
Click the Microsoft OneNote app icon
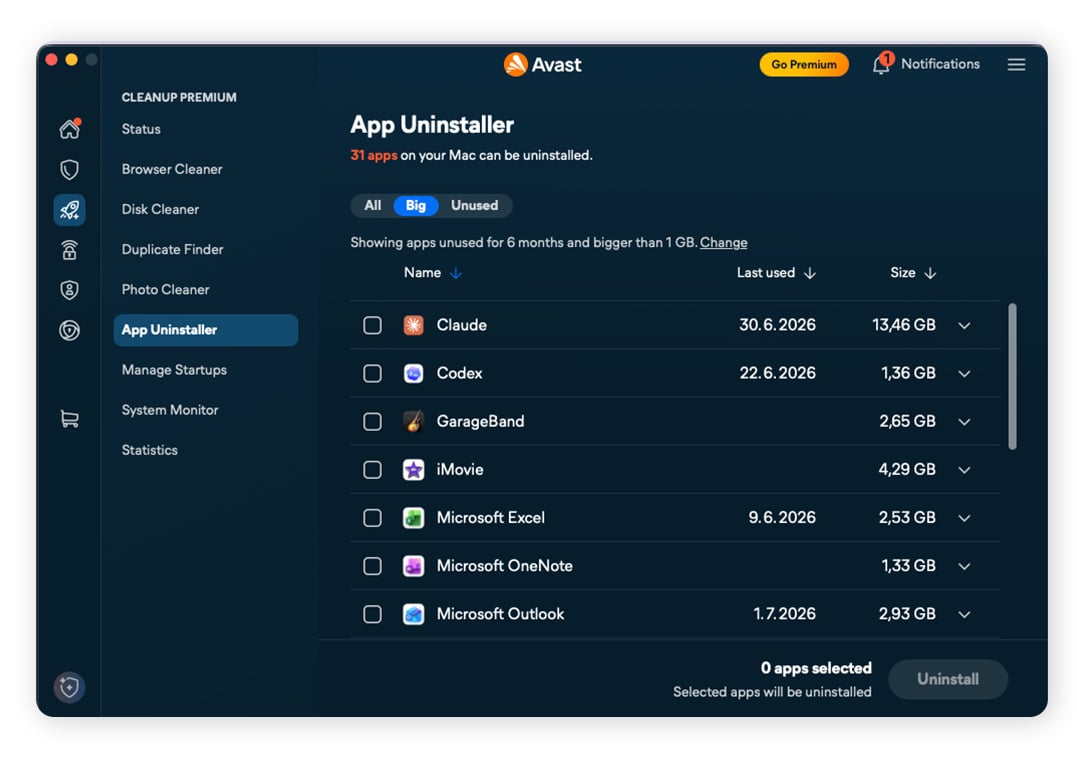(x=413, y=566)
